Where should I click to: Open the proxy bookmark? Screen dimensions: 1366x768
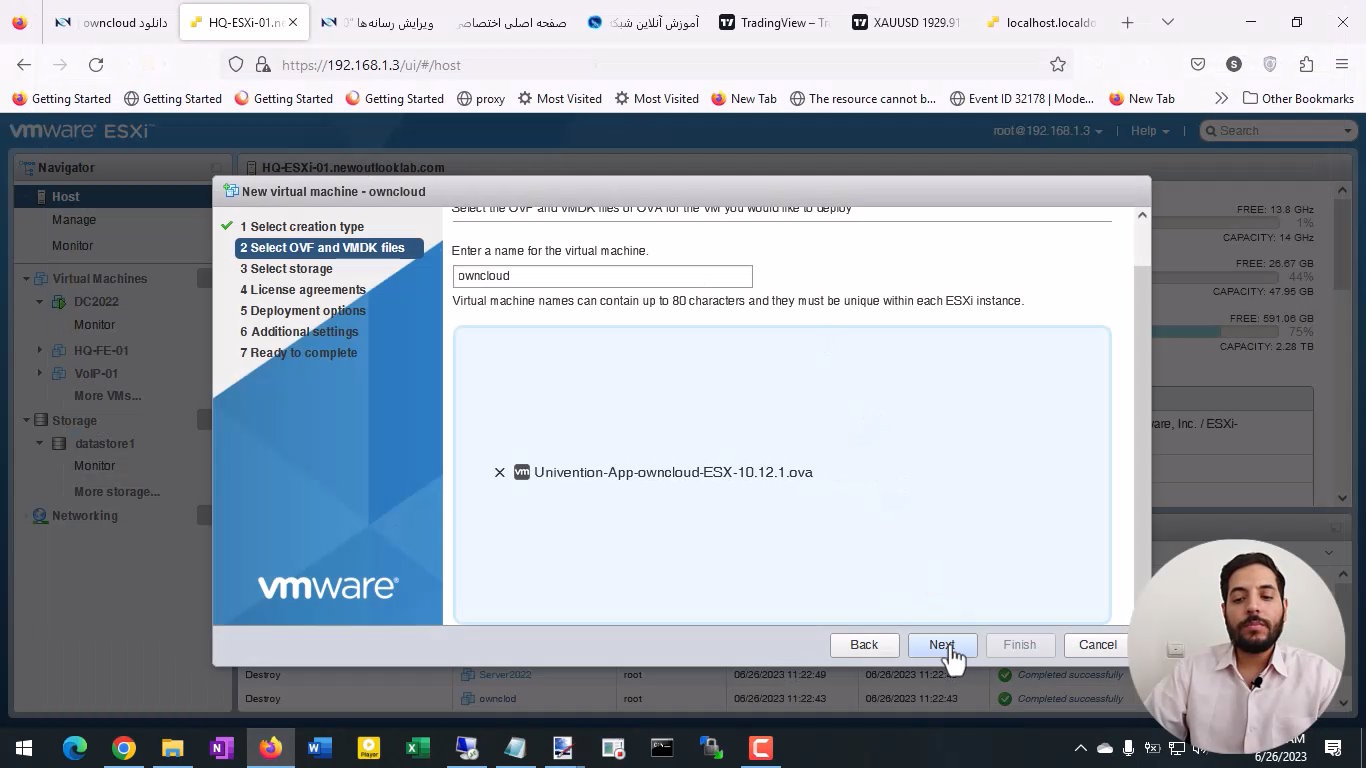pyautogui.click(x=481, y=98)
